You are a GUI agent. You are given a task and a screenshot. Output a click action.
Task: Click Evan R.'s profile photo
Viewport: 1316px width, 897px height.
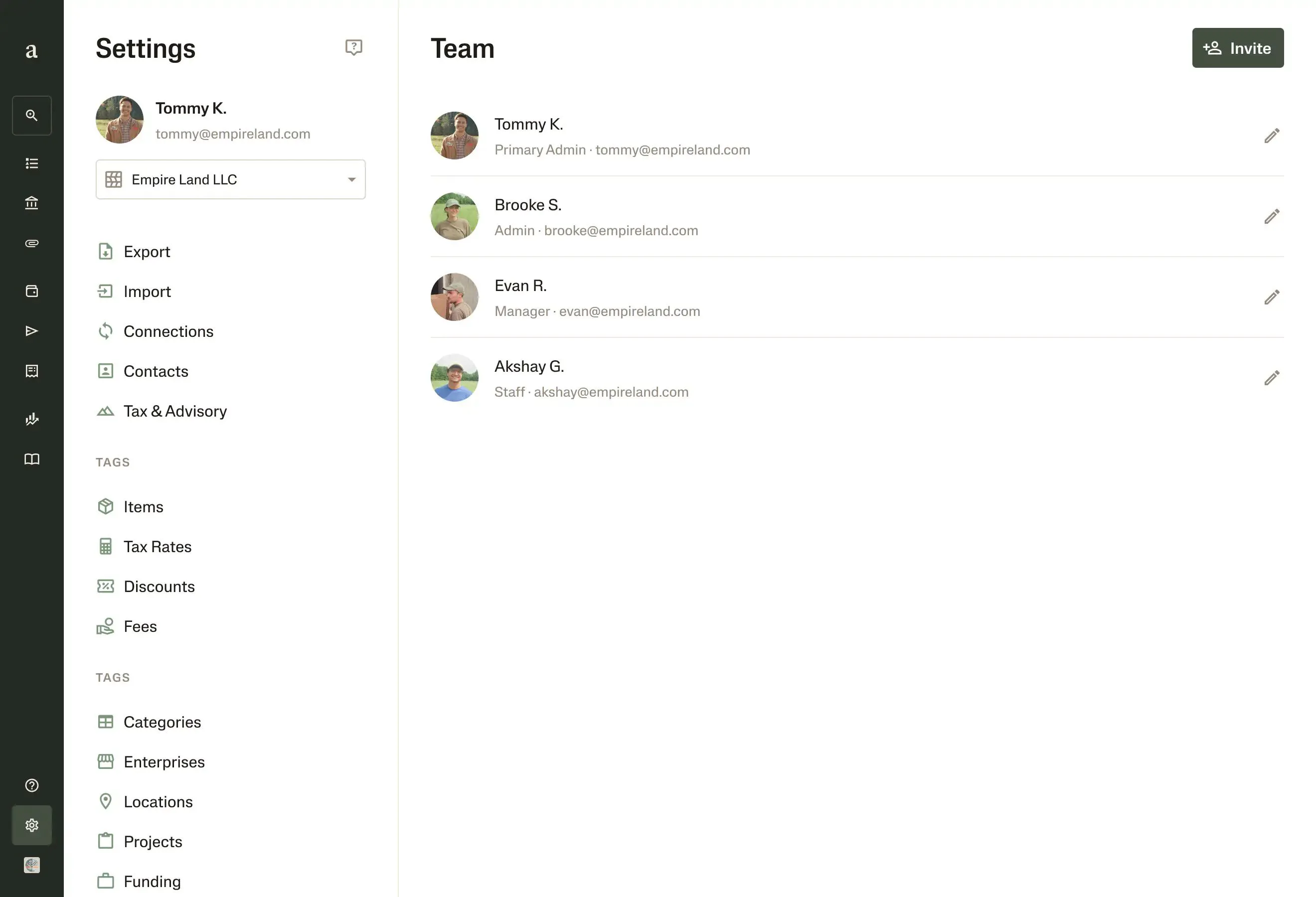coord(454,297)
